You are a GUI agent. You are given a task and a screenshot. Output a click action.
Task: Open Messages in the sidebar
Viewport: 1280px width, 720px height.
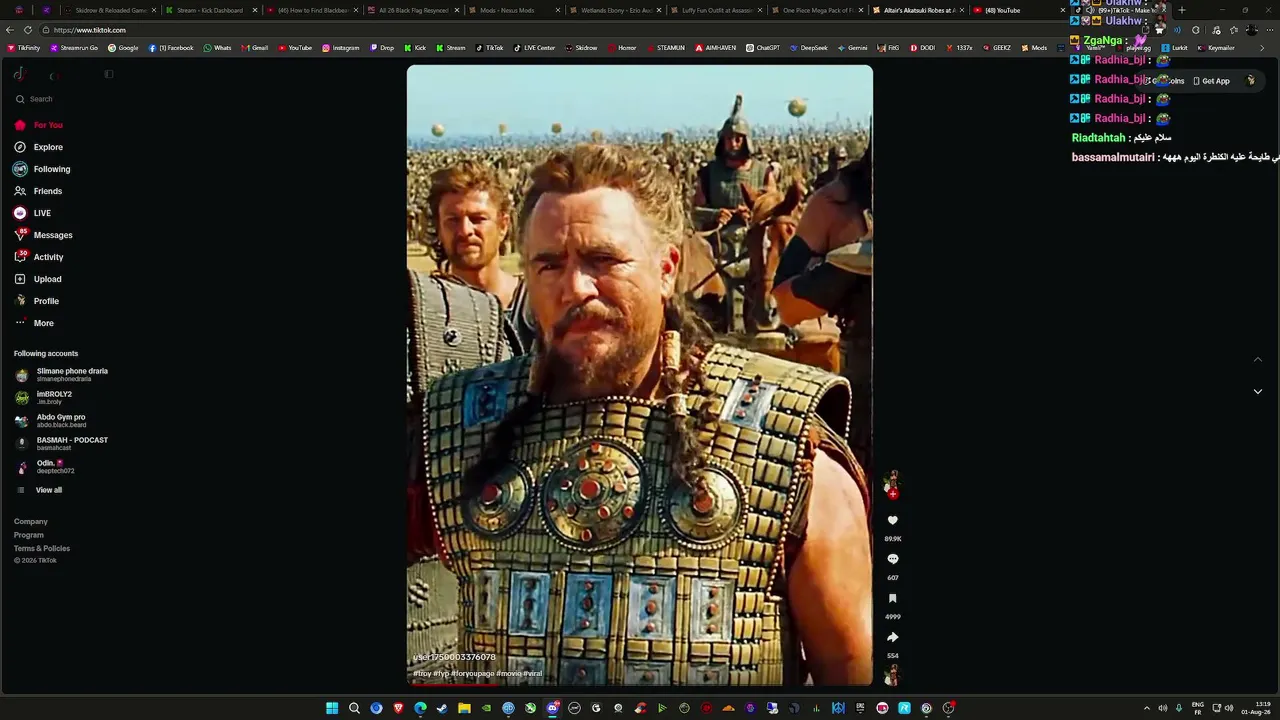coord(43,235)
